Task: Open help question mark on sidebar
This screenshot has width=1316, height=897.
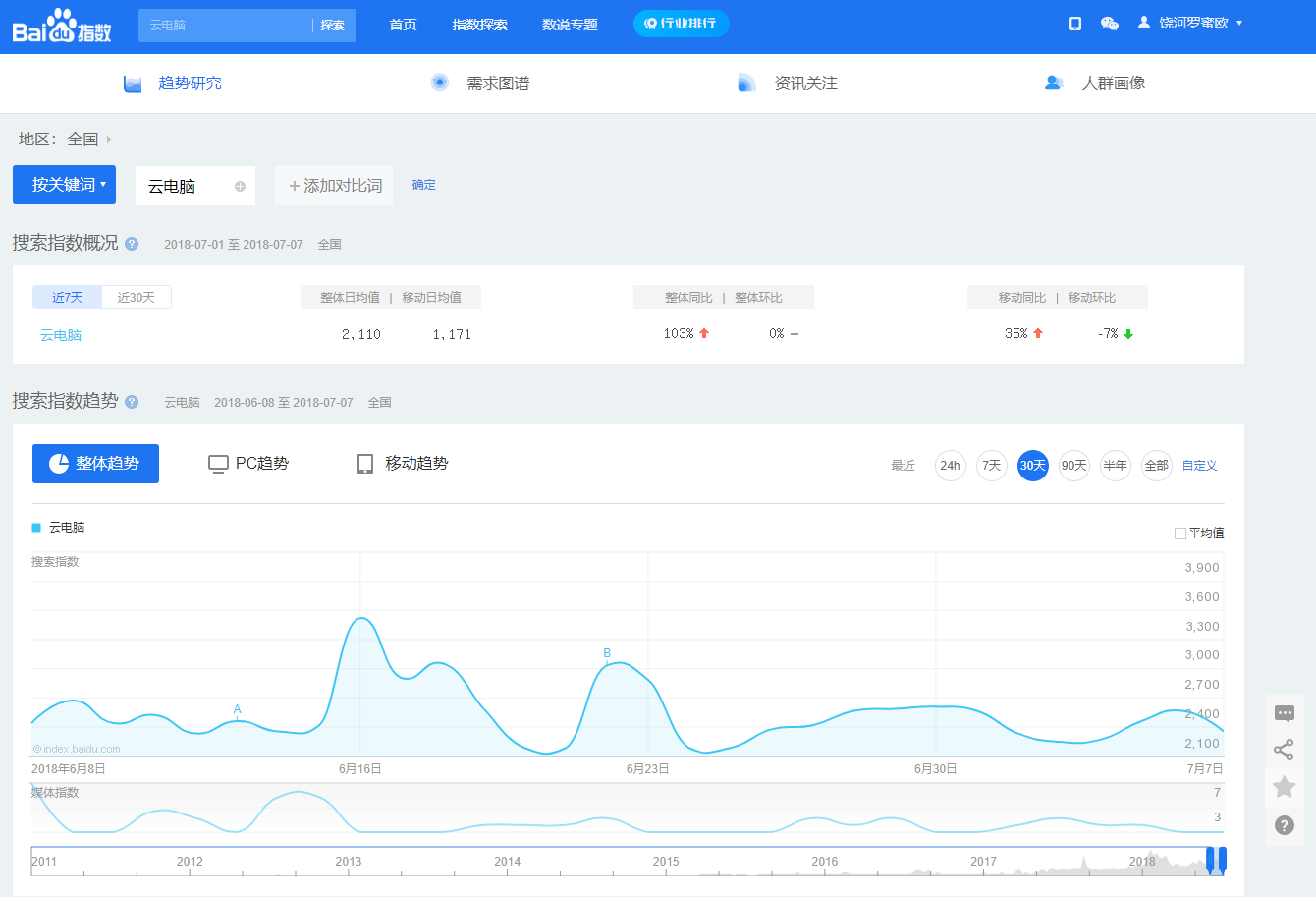Action: click(1284, 825)
